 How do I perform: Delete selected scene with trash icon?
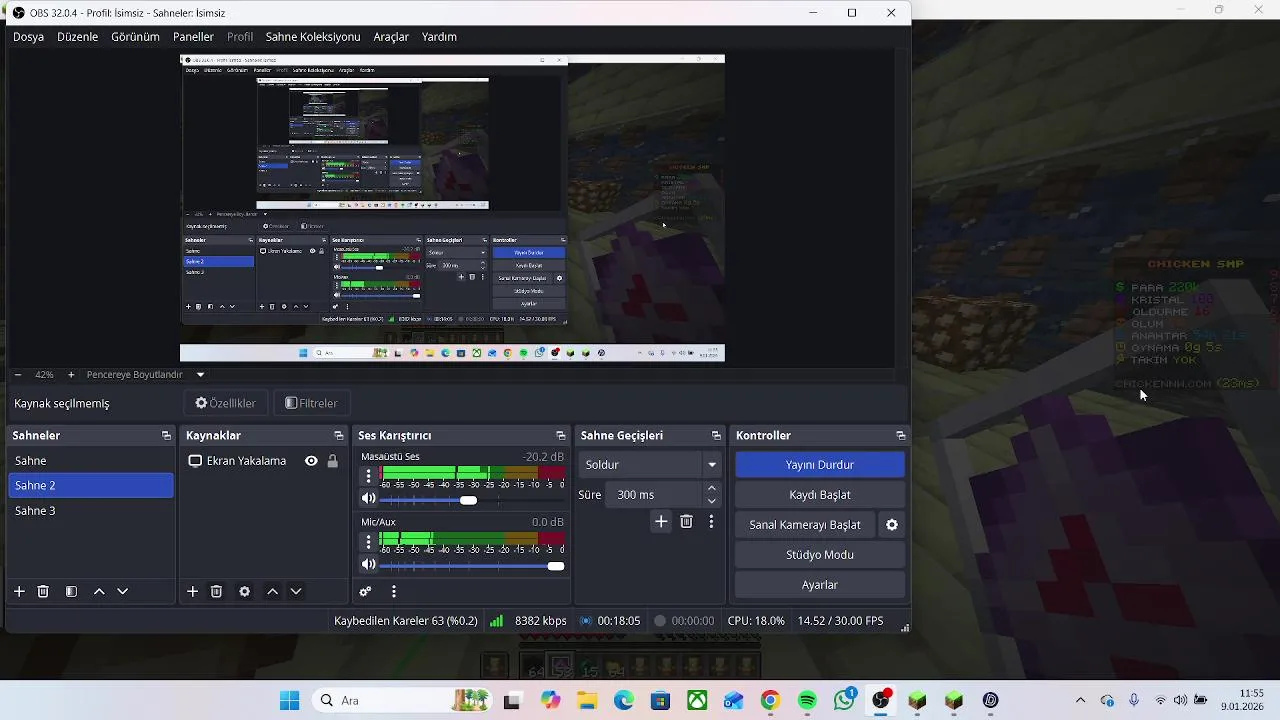point(43,592)
